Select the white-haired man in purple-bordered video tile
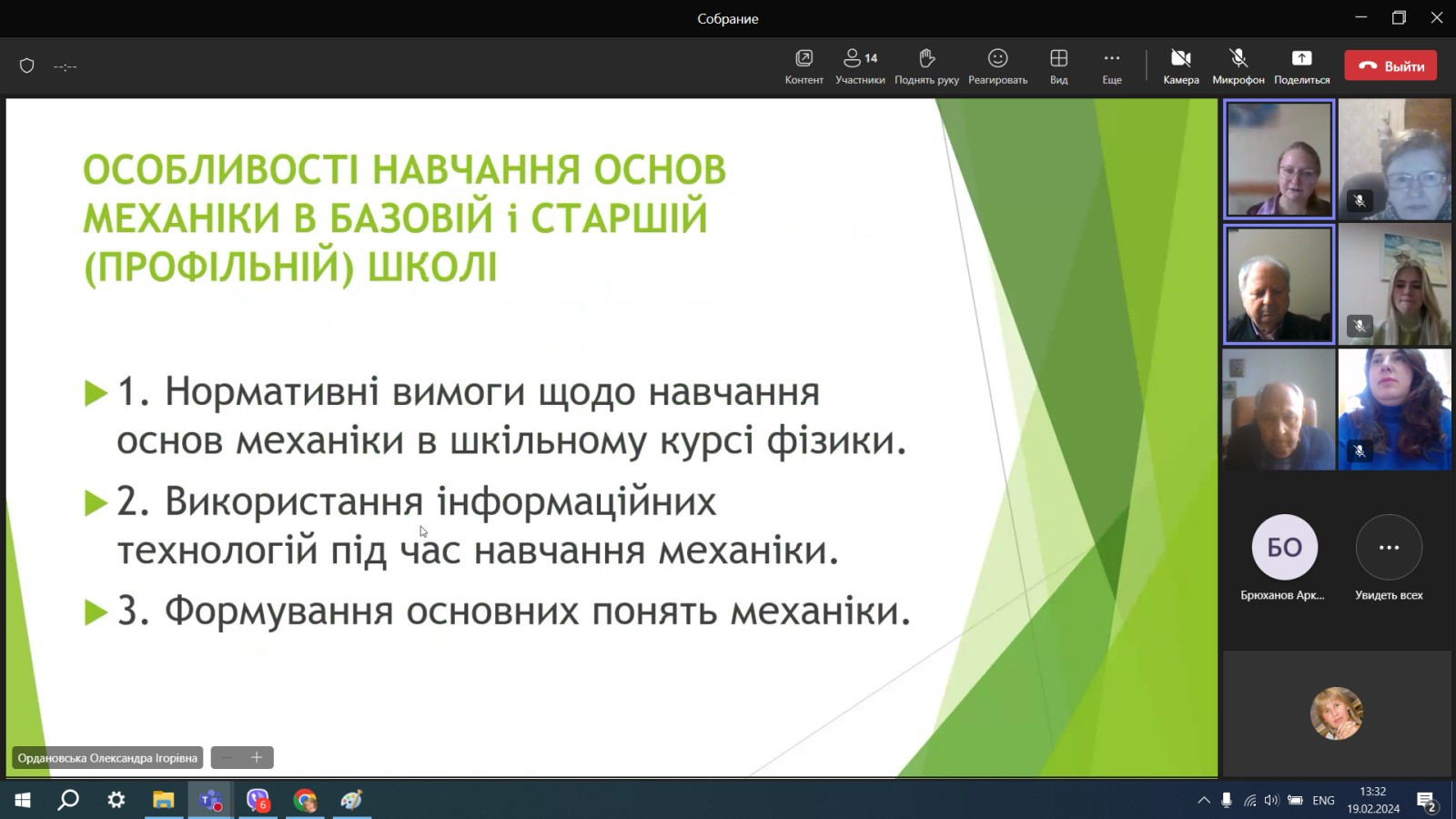This screenshot has width=1456, height=819. click(x=1279, y=285)
